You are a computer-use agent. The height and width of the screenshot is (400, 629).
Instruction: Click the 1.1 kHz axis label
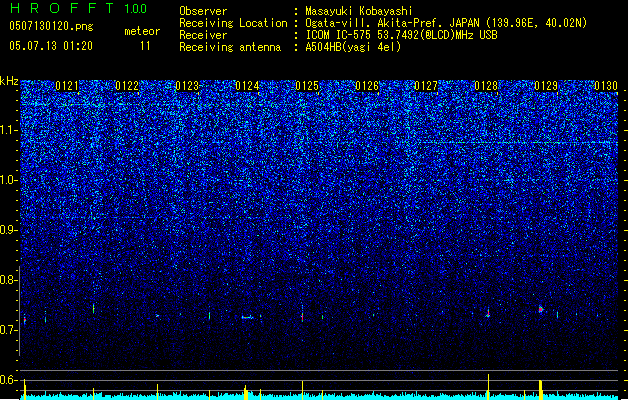(9, 130)
